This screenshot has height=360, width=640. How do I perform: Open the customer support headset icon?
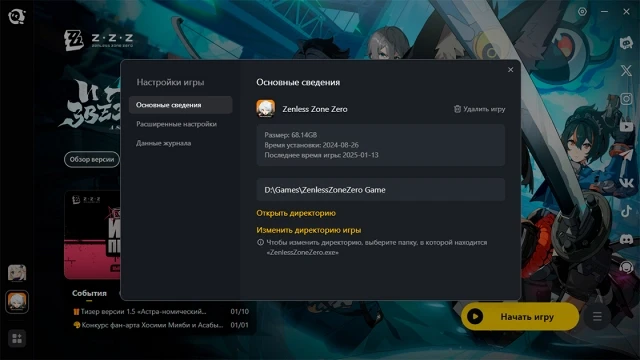tap(626, 267)
